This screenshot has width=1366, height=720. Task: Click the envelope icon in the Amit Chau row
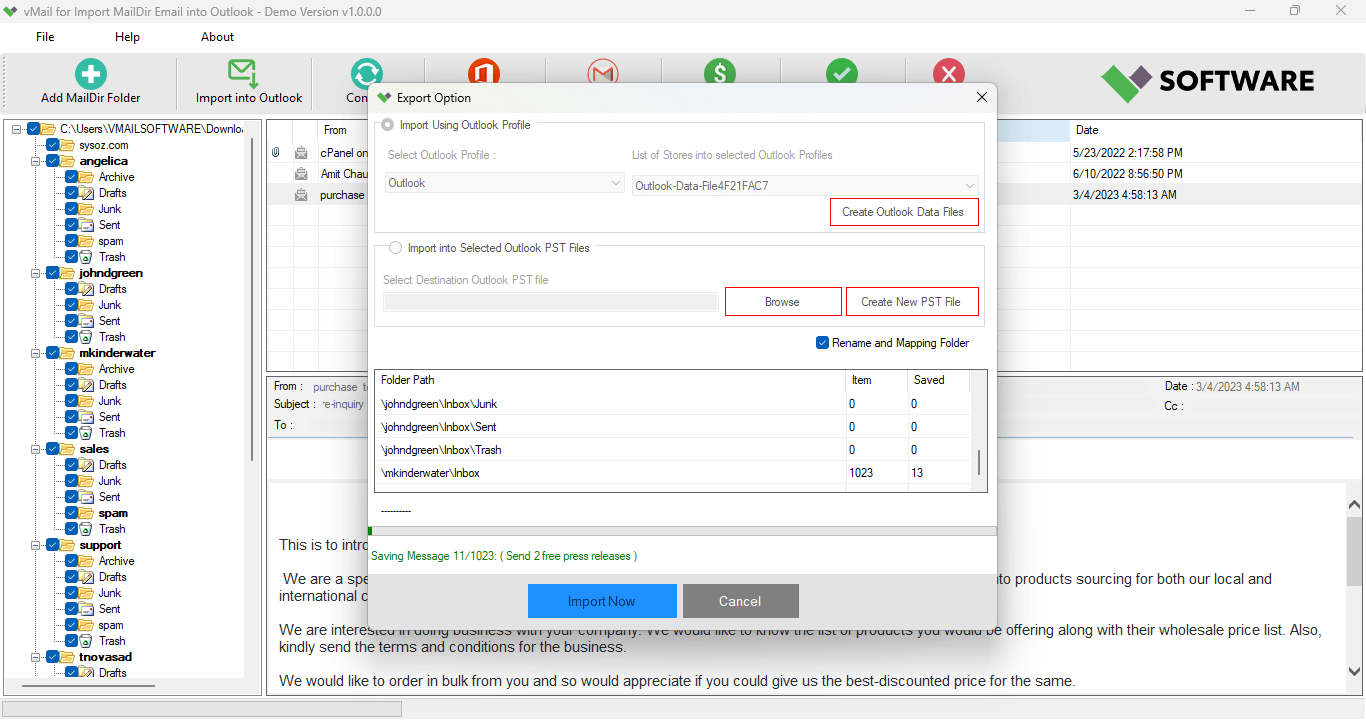point(301,174)
